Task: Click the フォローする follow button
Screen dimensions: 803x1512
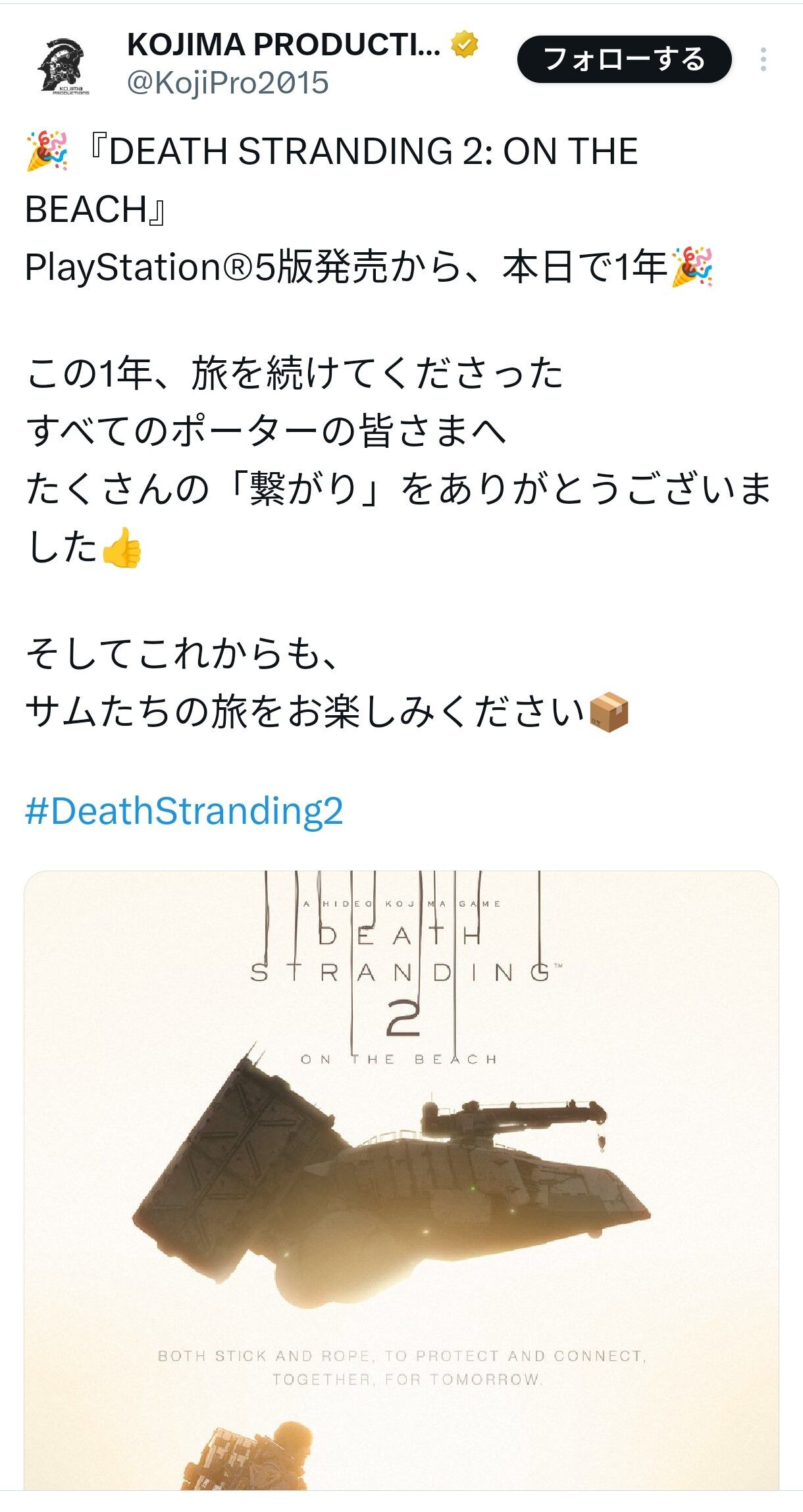Action: (x=624, y=59)
